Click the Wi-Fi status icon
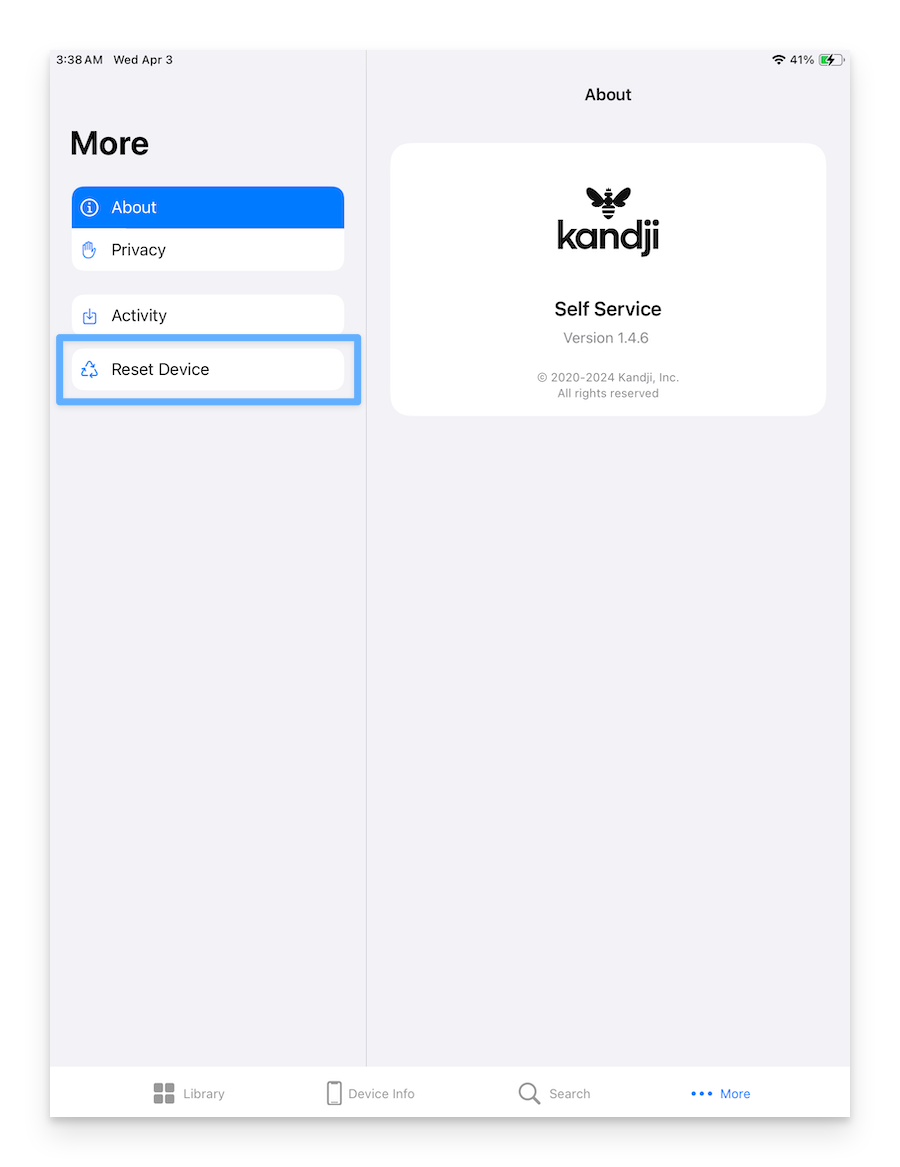The image size is (900, 1167). click(x=779, y=60)
